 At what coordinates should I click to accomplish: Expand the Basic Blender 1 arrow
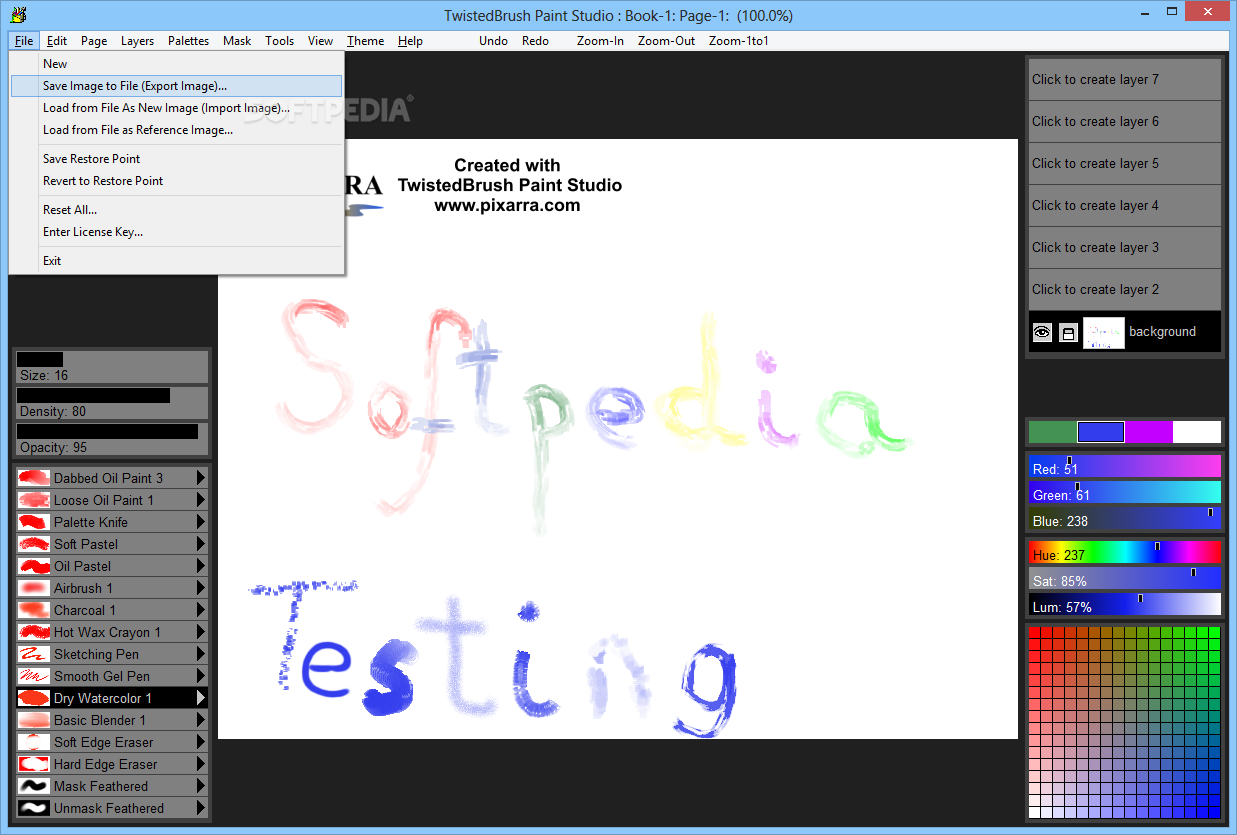click(200, 720)
